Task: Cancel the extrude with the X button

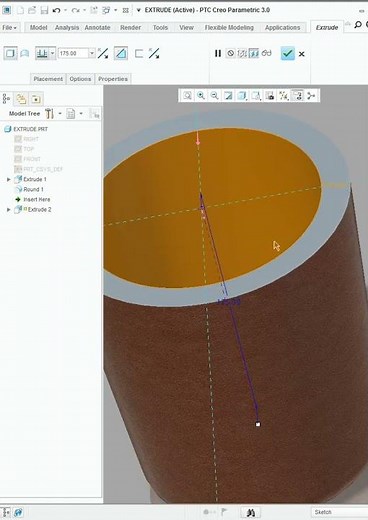Action: pos(302,54)
